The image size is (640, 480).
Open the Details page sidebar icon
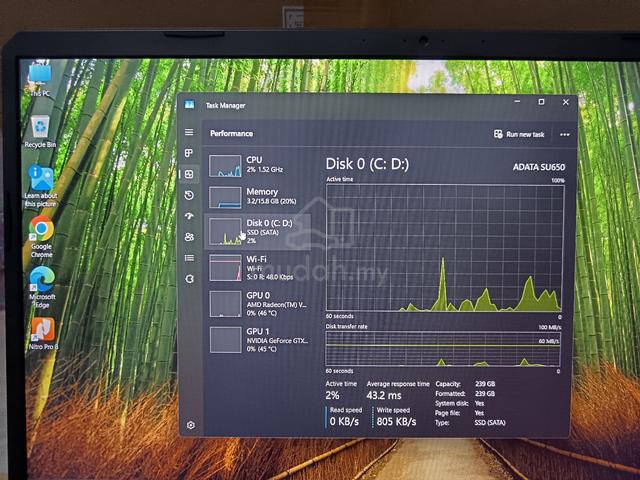coord(189,258)
